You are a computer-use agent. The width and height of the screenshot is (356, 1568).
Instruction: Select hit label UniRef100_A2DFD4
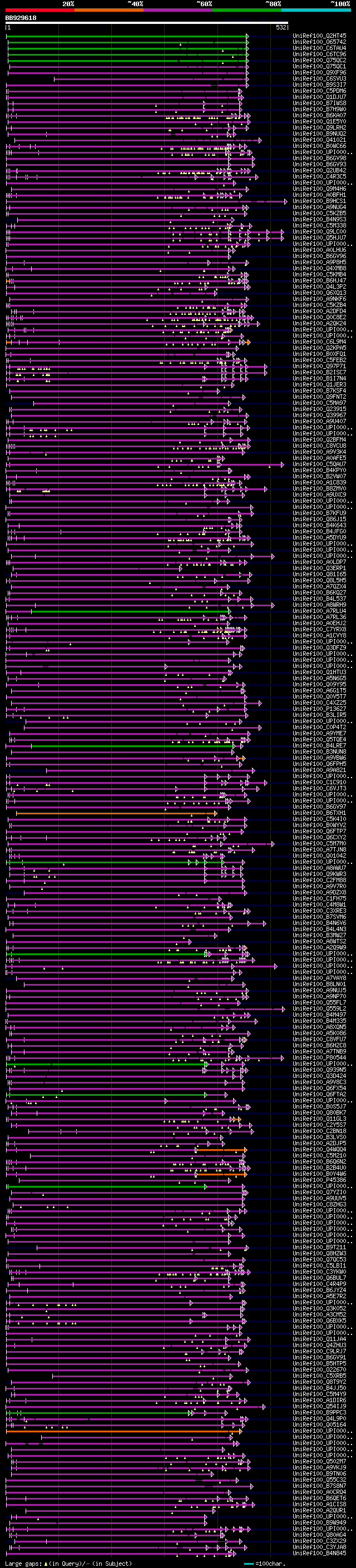(x=319, y=311)
